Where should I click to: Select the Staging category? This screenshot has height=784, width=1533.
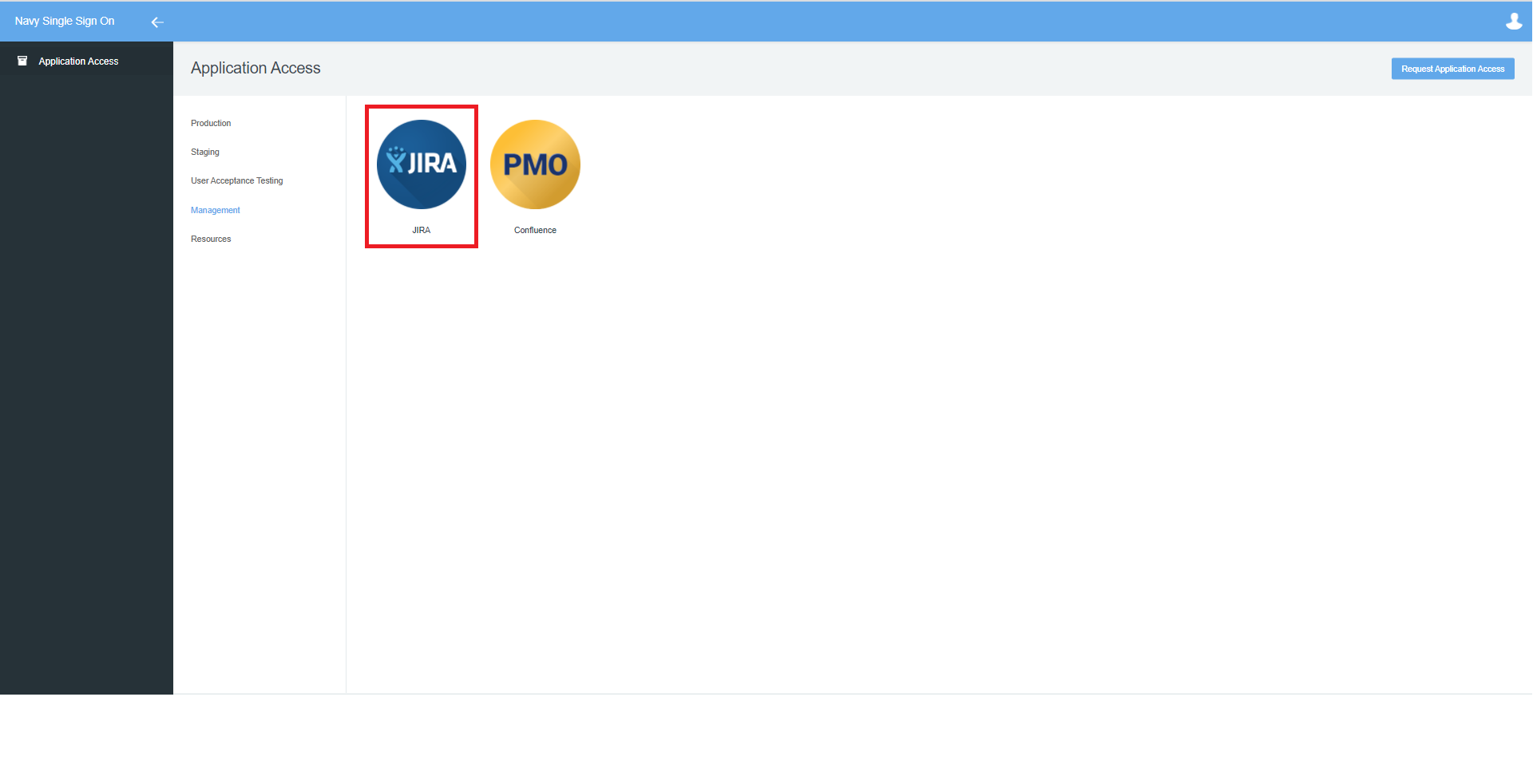(205, 152)
